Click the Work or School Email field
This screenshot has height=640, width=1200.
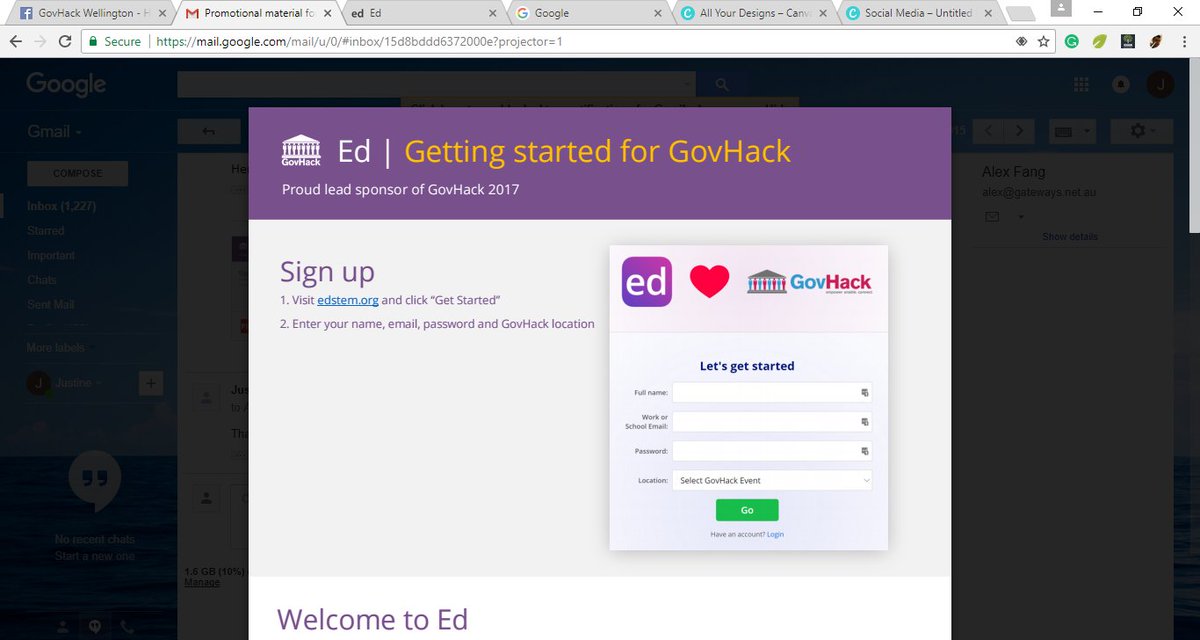772,422
